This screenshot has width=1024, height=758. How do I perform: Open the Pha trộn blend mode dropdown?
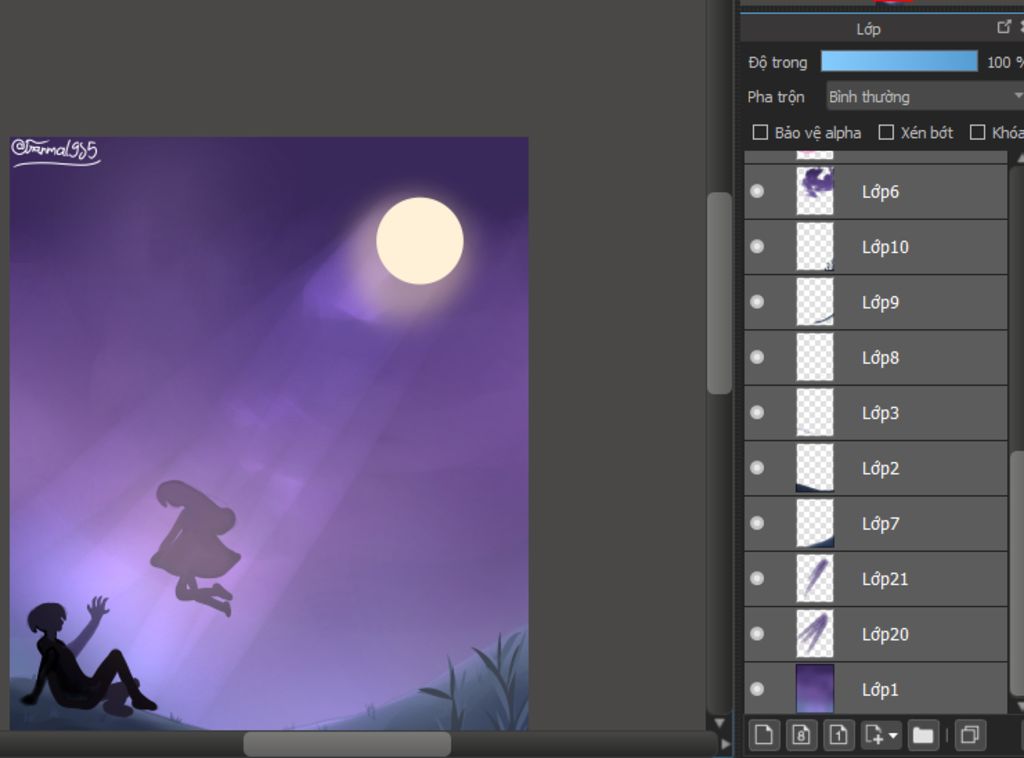tap(924, 97)
